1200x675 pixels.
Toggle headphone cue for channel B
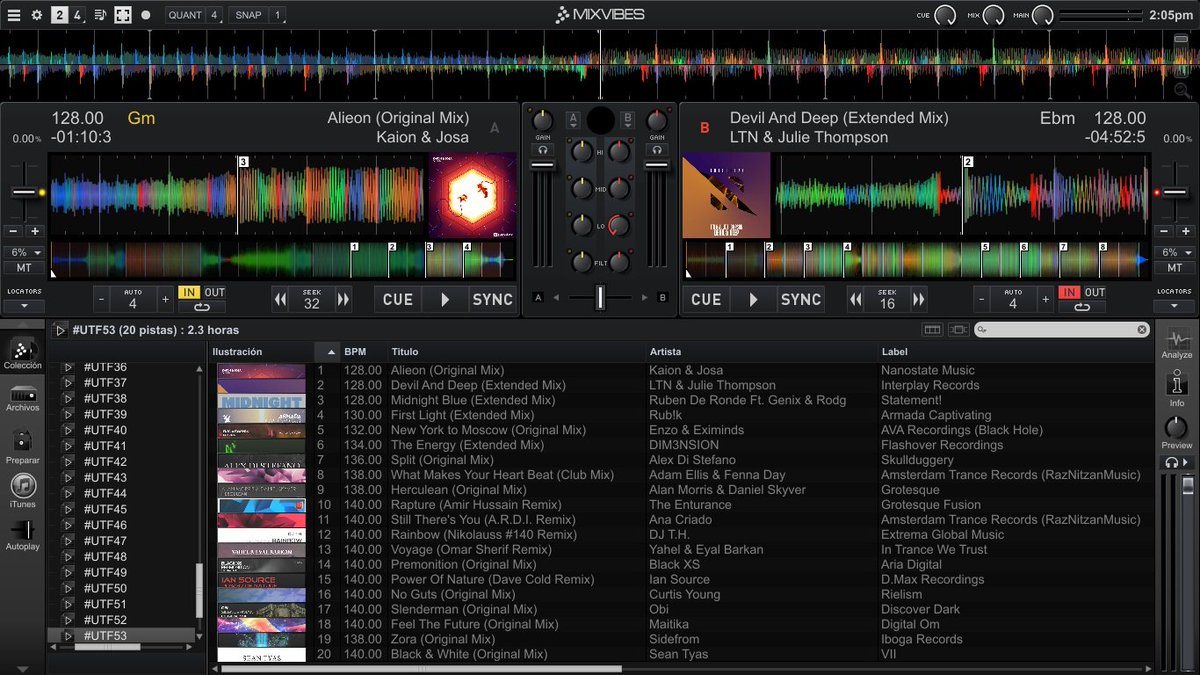[x=656, y=150]
